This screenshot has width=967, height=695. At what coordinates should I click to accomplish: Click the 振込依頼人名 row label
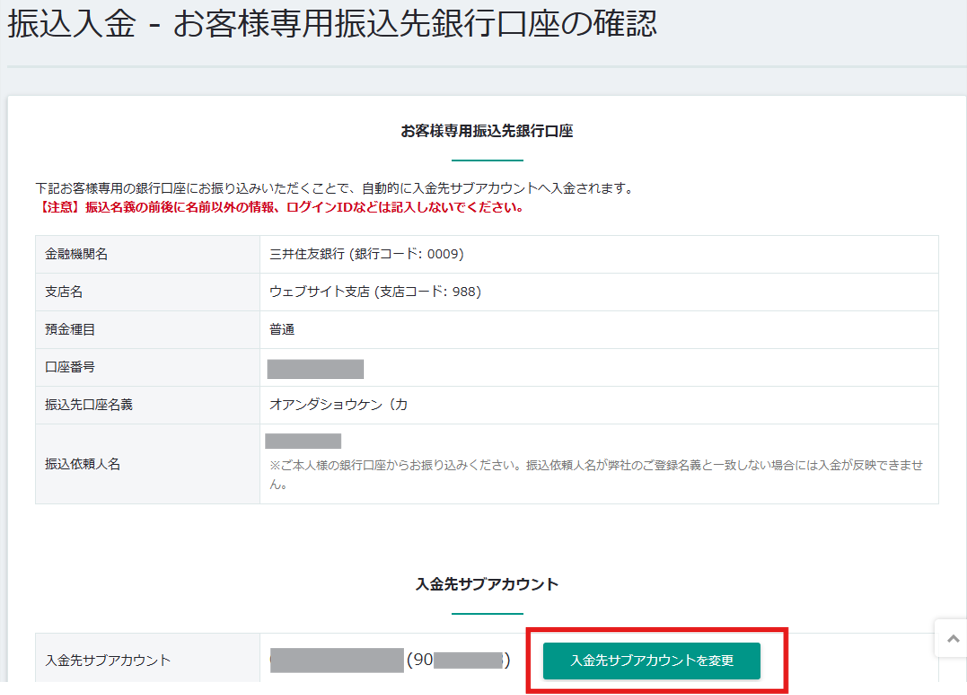click(83, 464)
